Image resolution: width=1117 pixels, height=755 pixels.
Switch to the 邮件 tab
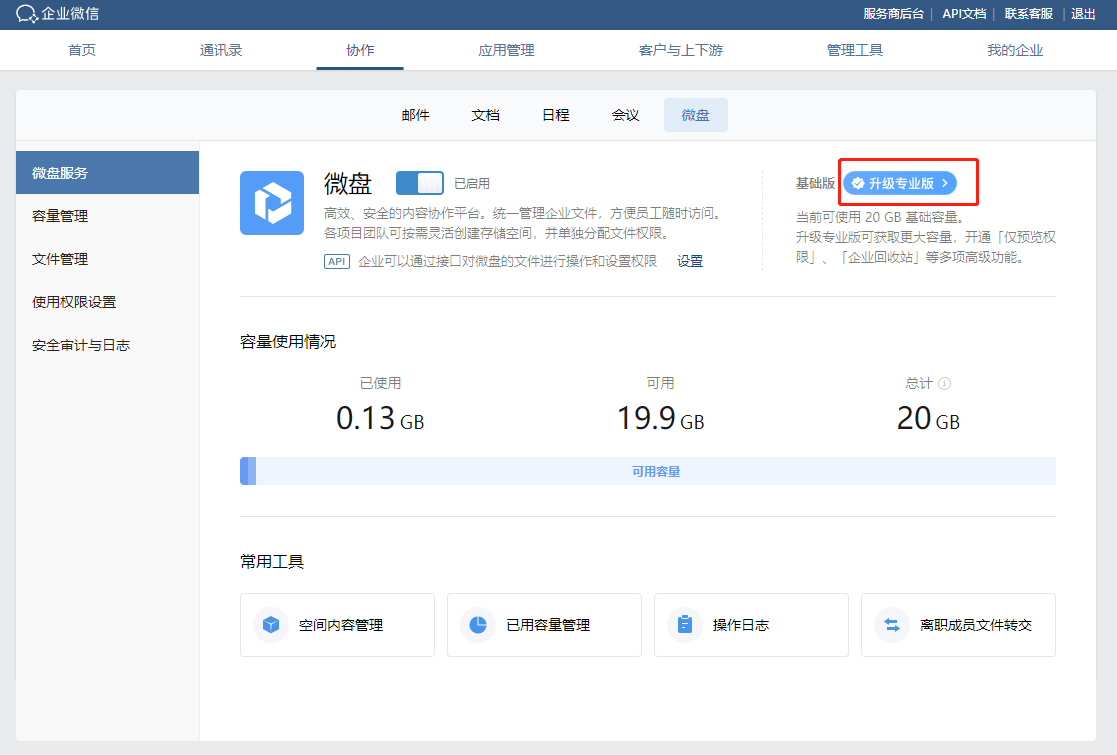pos(415,115)
